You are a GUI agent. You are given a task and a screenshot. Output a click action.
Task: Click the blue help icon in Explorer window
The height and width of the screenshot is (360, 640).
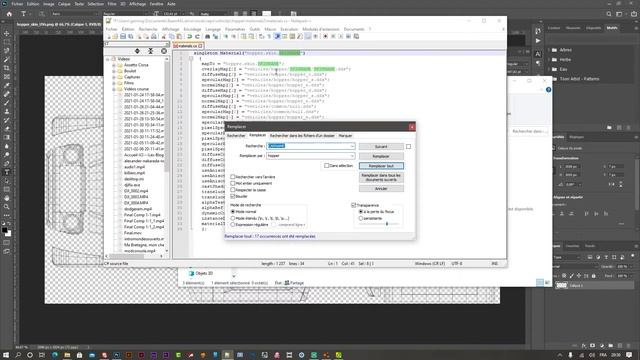[549, 89]
